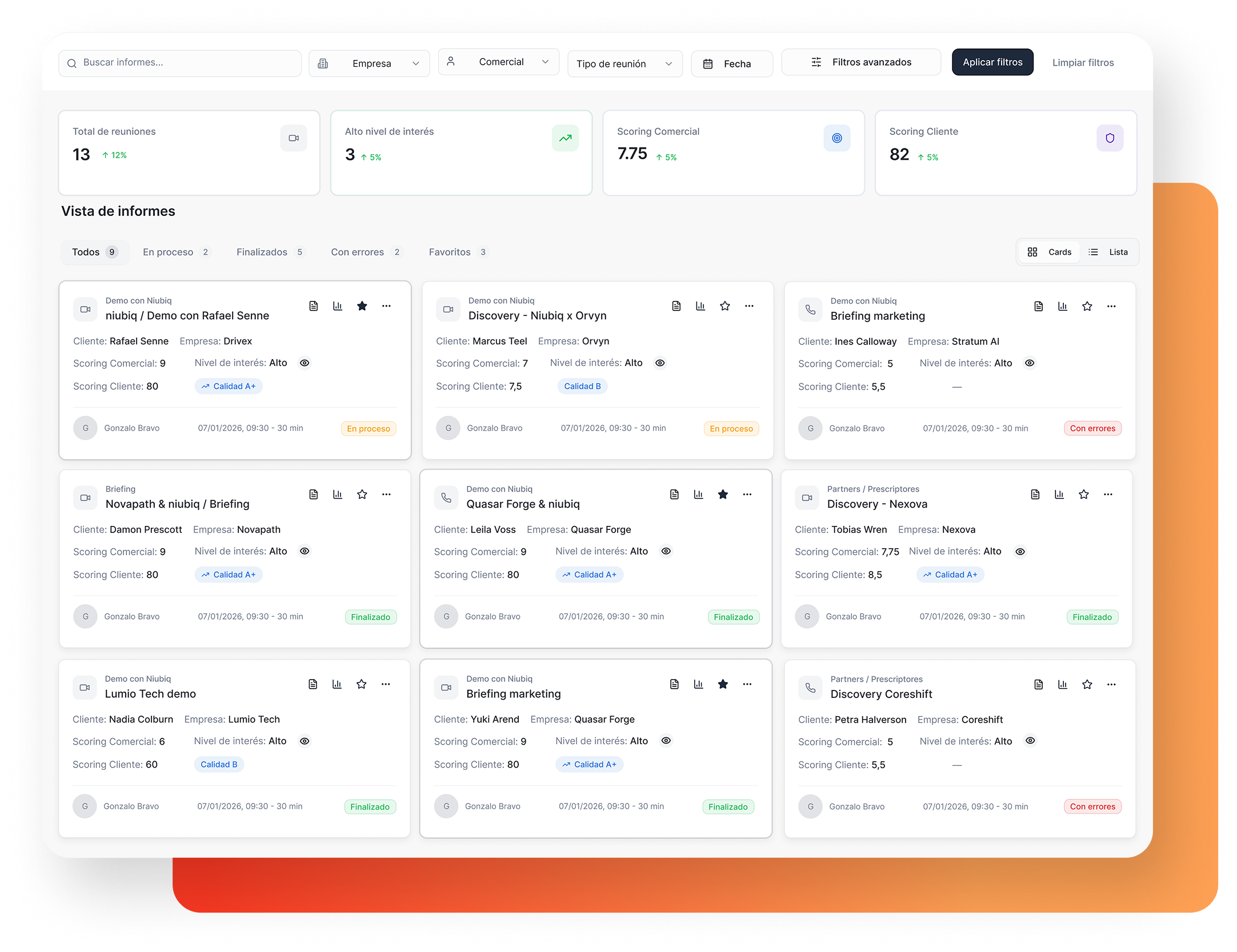
Task: Click Aplicar filtros button
Action: 992,62
